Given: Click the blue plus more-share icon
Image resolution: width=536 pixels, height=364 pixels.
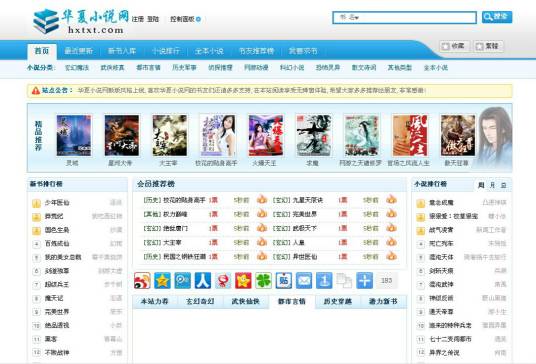Looking at the screenshot, I should point(364,281).
